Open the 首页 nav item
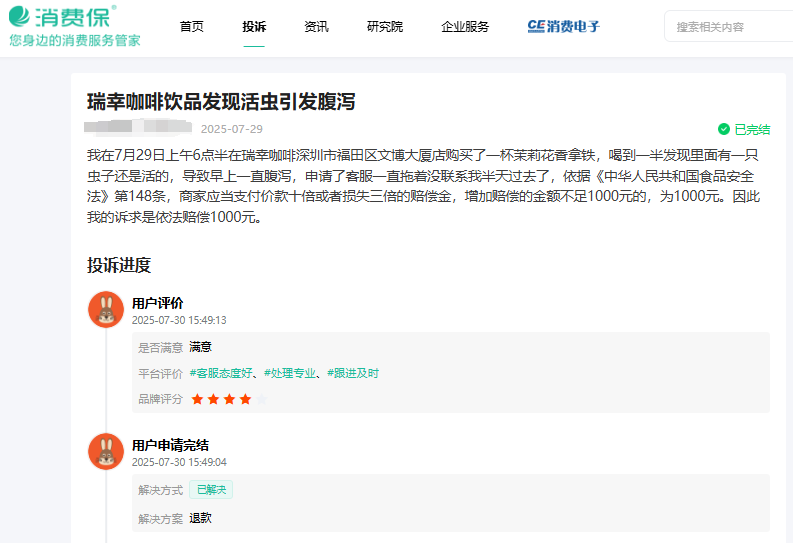Screen dimensions: 793x543 192,27
